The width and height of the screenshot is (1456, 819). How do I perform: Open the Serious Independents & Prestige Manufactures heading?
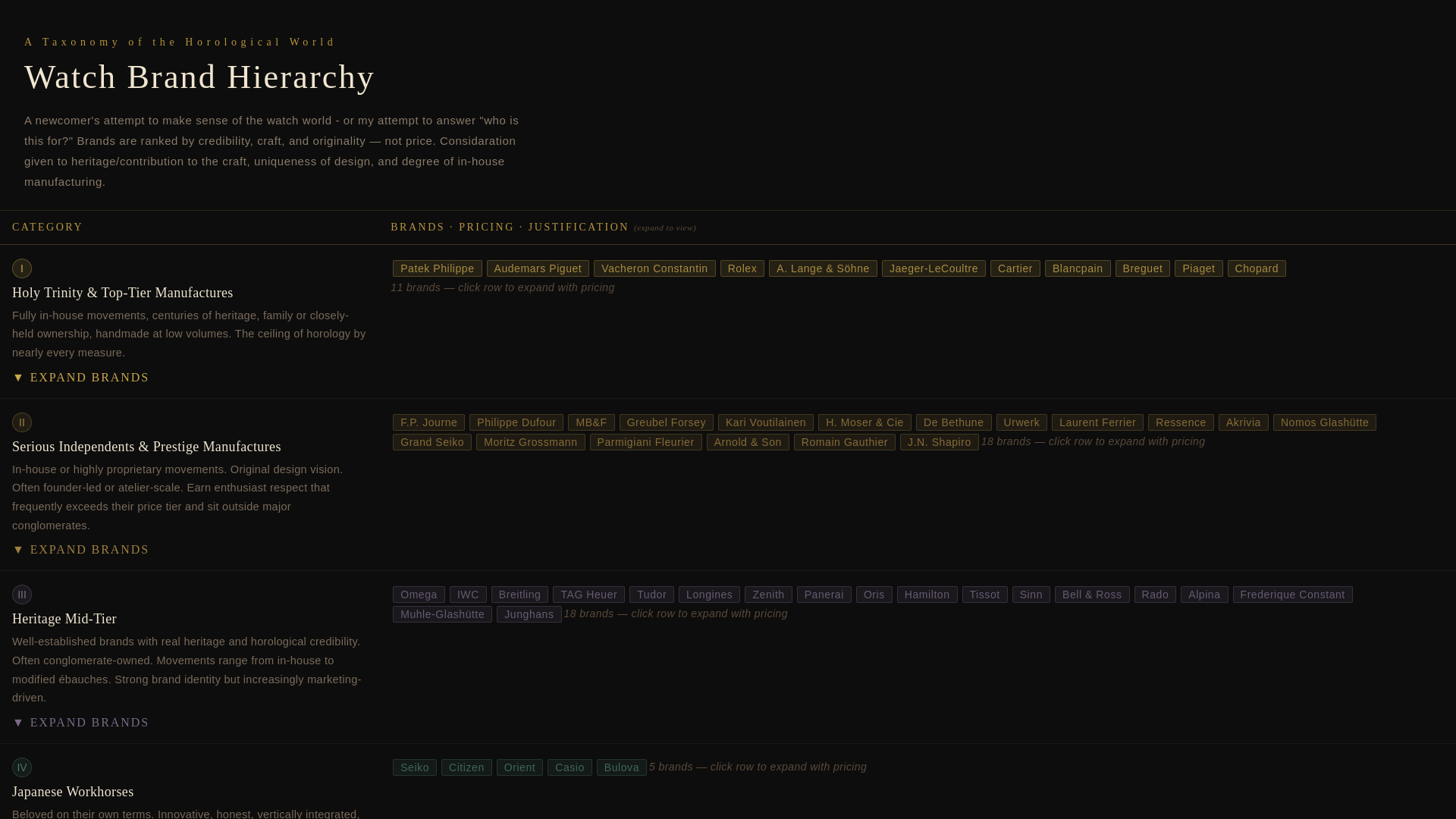pos(146,447)
